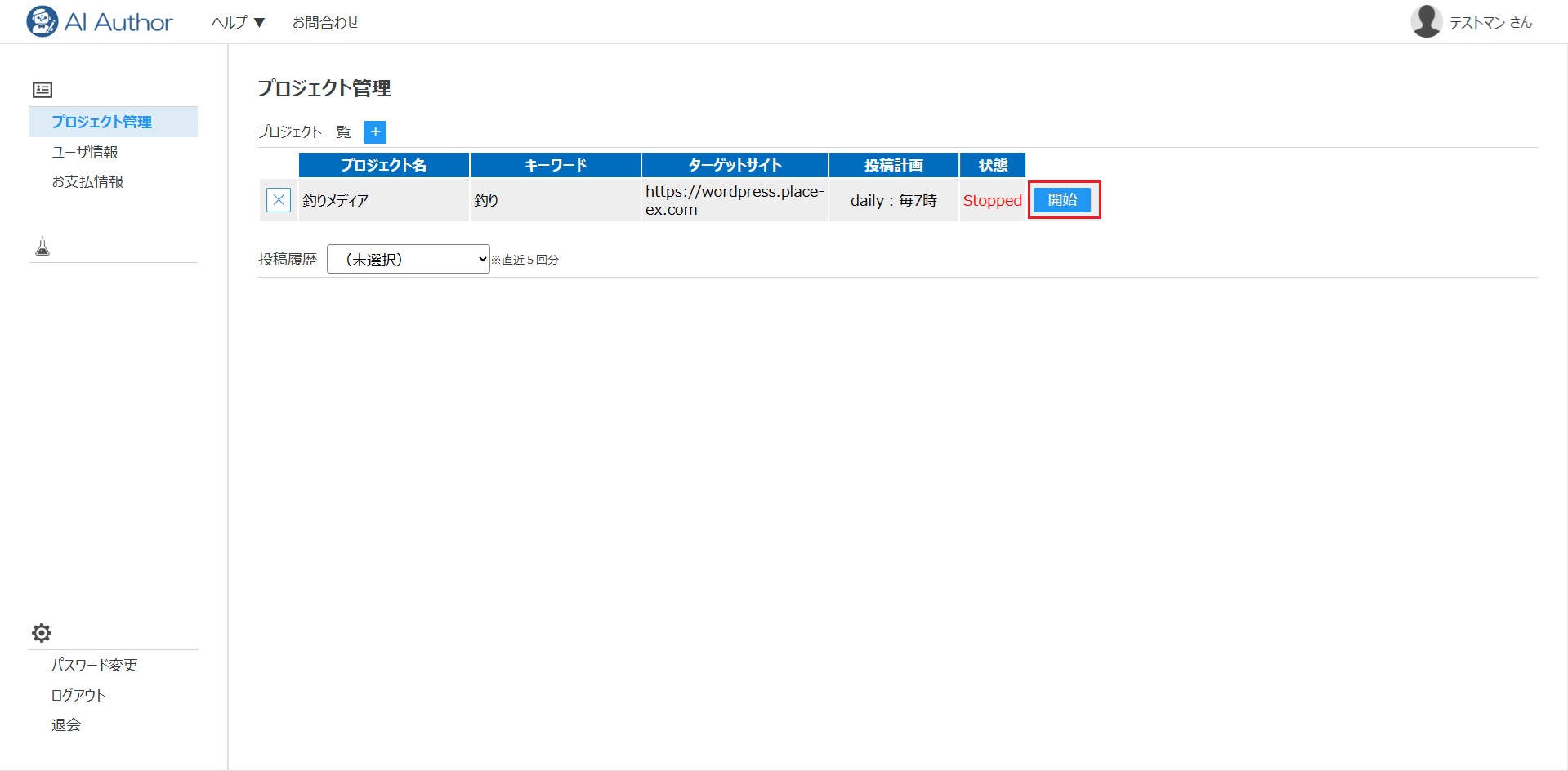Open the お問合わせ contact page
This screenshot has width=1568, height=771.
pos(325,23)
